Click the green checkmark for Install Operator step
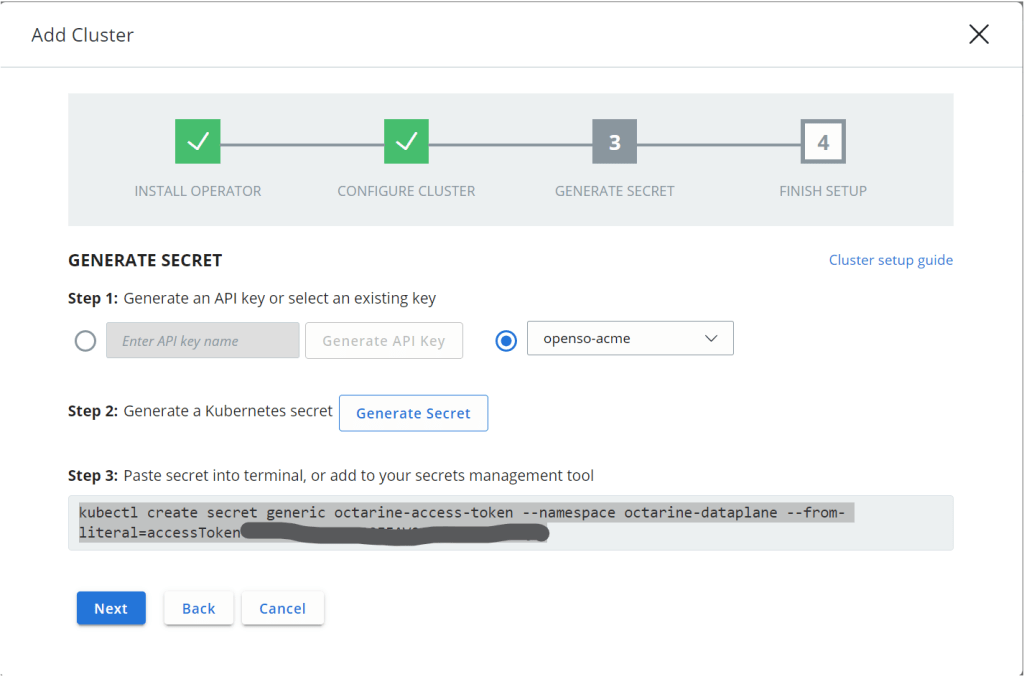Viewport: 1024px width, 679px height. 198,142
